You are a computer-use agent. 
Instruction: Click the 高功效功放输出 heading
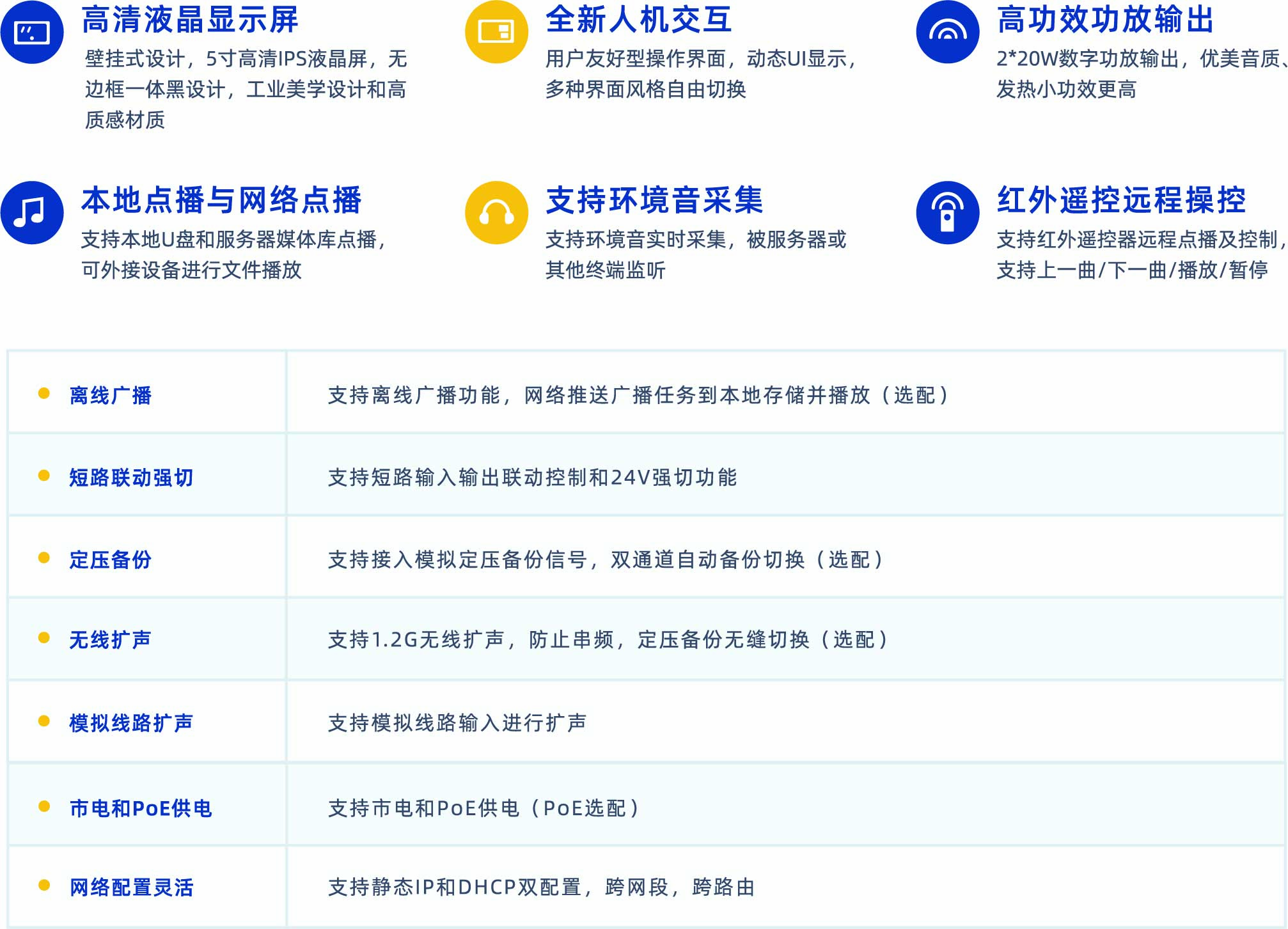pyautogui.click(x=1104, y=20)
